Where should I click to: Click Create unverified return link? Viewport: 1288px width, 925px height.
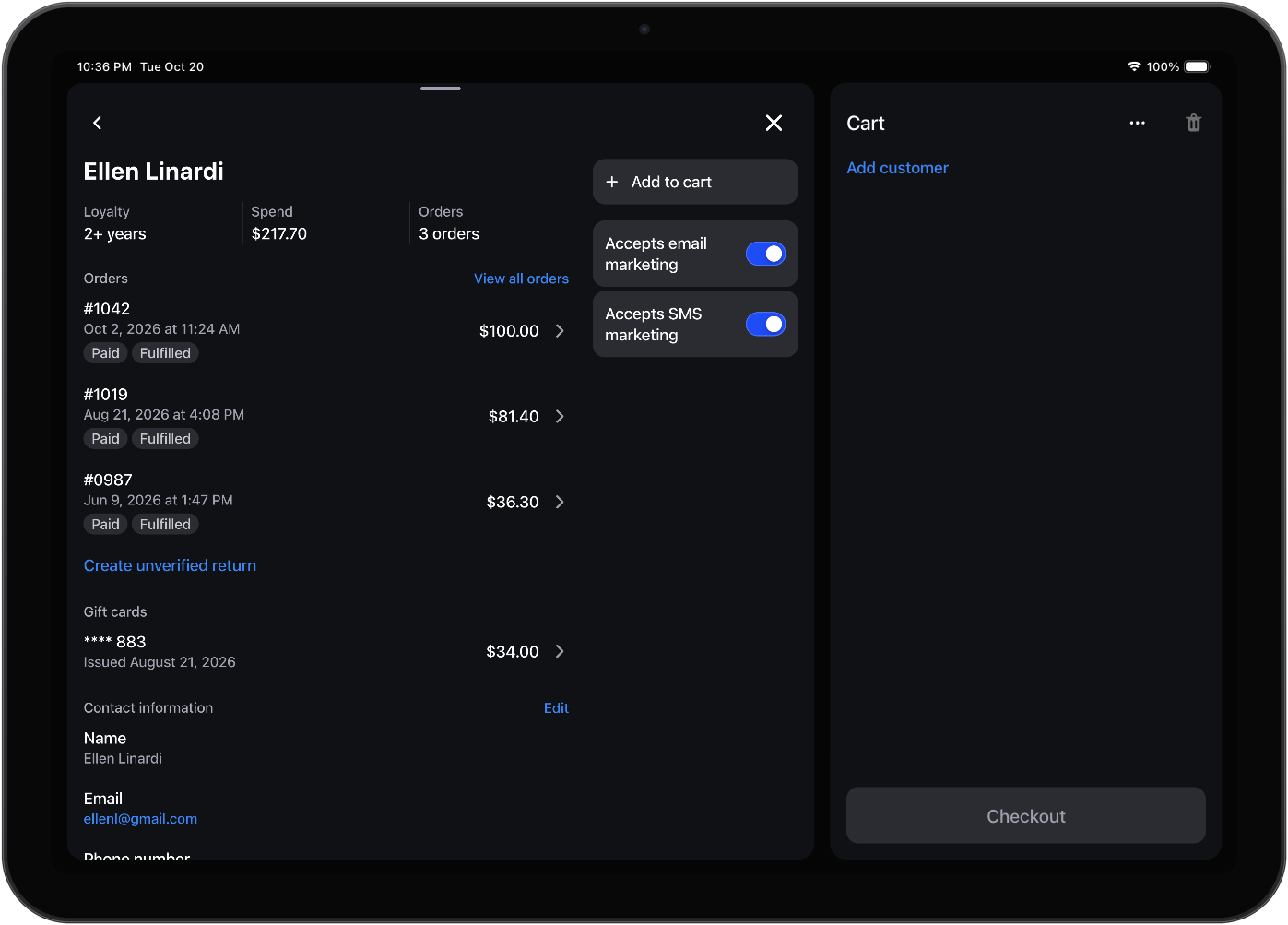[x=170, y=565]
